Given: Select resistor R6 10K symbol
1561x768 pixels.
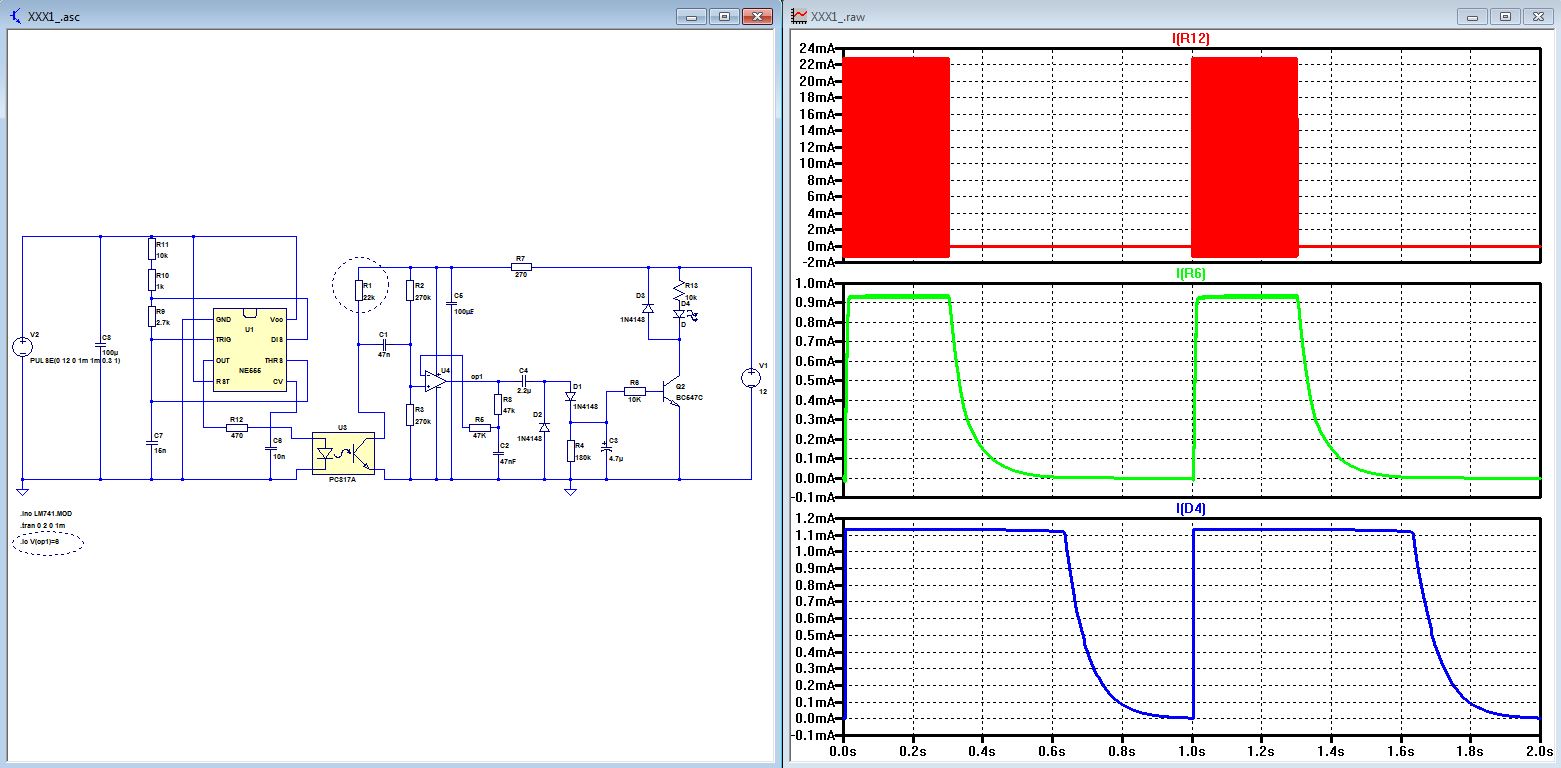Looking at the screenshot, I should (x=633, y=391).
